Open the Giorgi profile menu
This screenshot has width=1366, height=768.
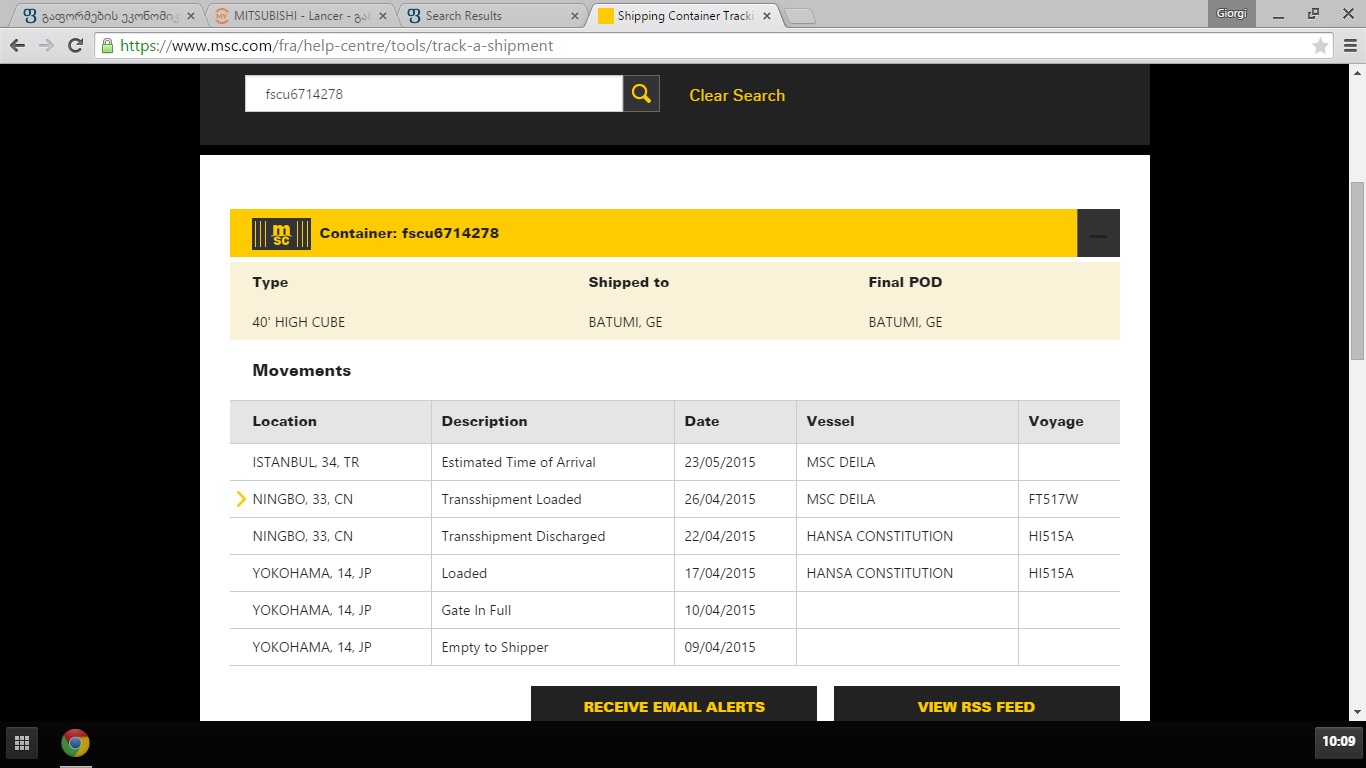(1231, 13)
